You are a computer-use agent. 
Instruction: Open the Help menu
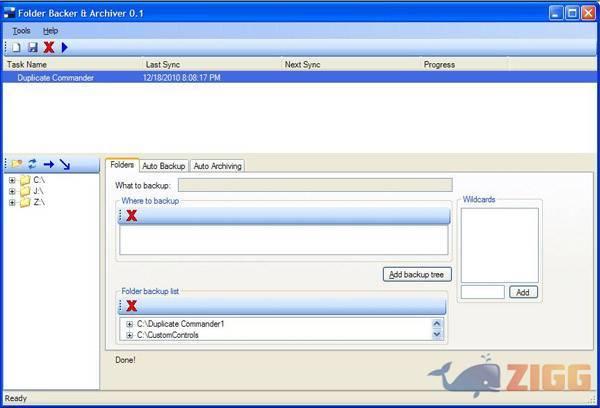50,31
